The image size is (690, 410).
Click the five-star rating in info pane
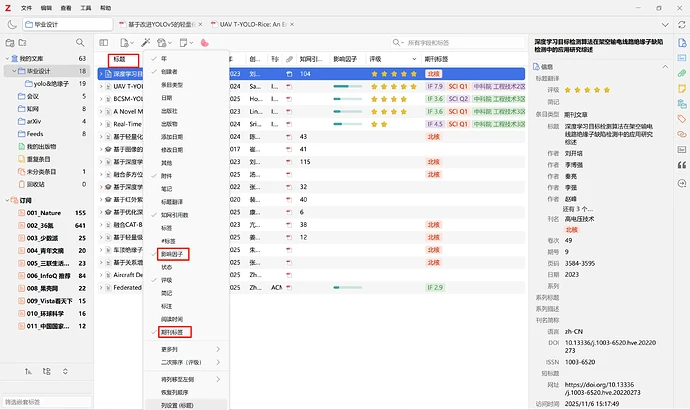click(x=587, y=90)
